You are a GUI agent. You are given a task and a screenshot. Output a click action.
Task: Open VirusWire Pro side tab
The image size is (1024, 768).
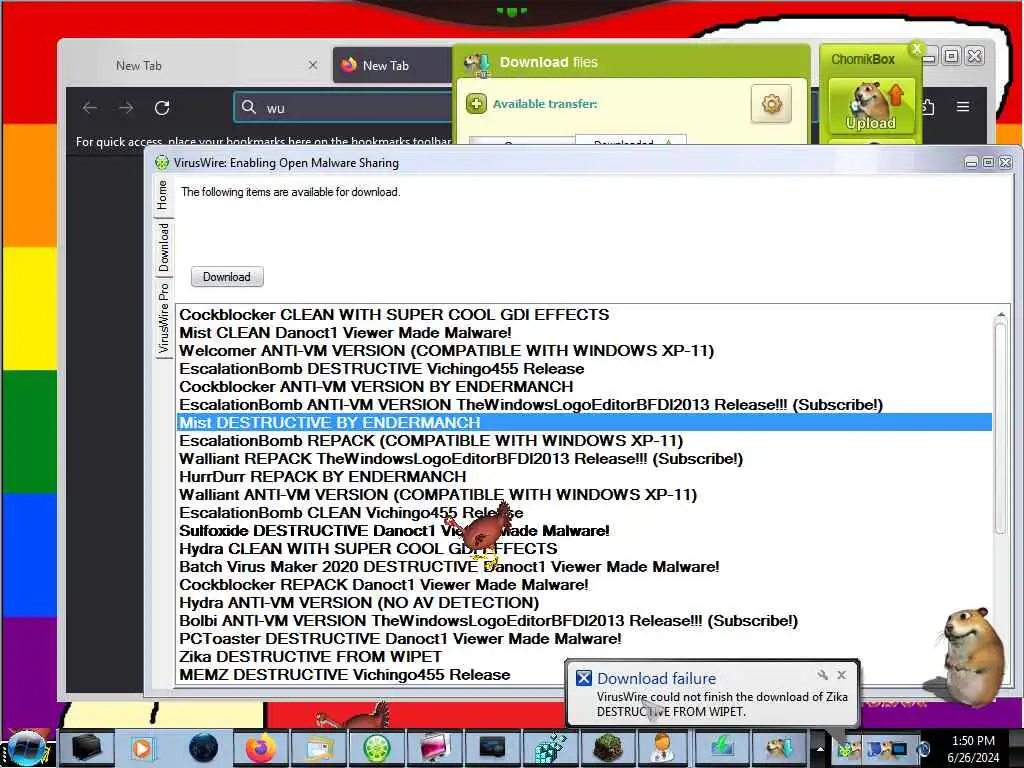point(163,318)
